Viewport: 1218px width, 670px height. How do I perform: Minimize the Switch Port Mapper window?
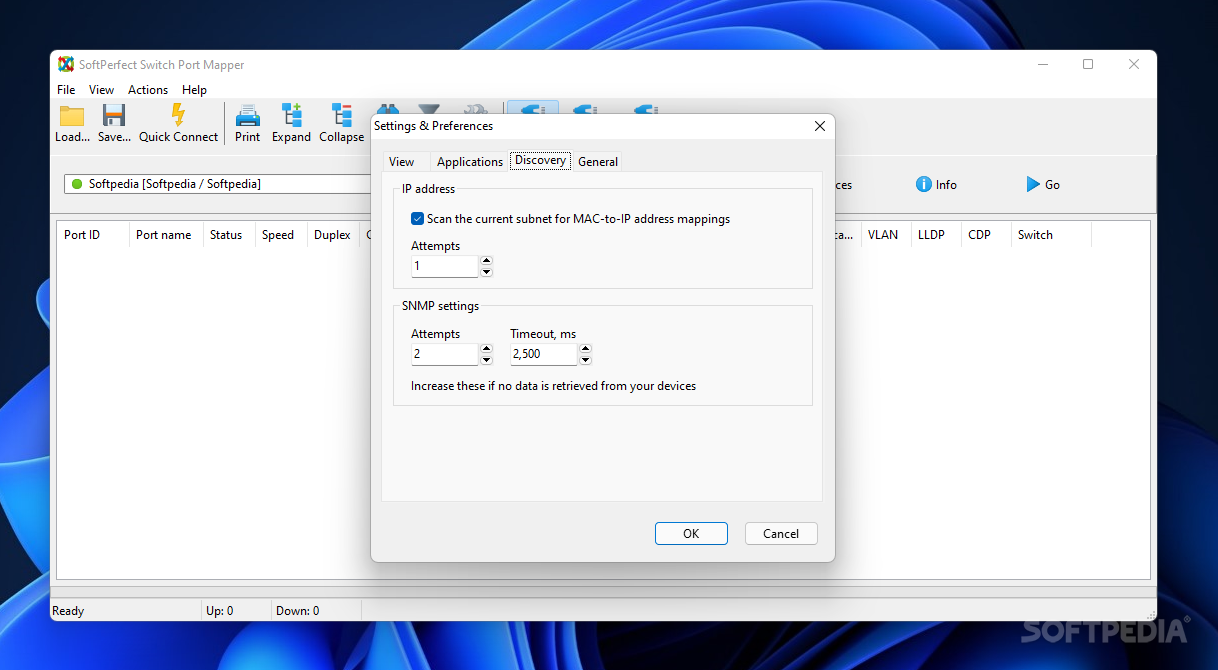pos(1043,64)
